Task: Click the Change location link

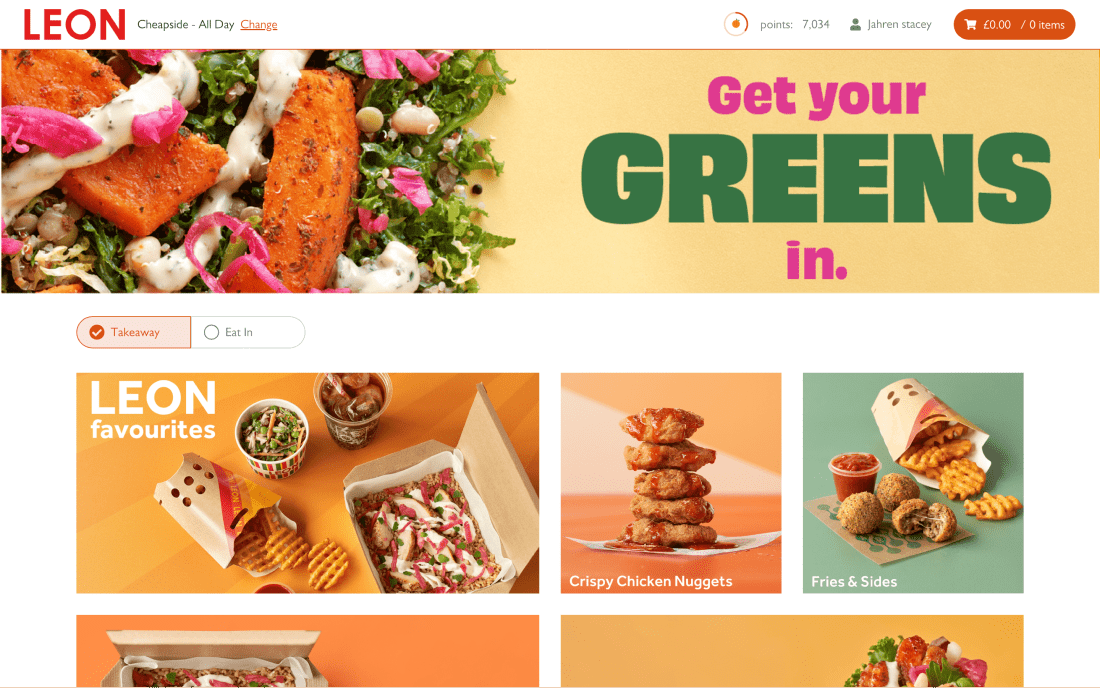Action: [x=259, y=25]
